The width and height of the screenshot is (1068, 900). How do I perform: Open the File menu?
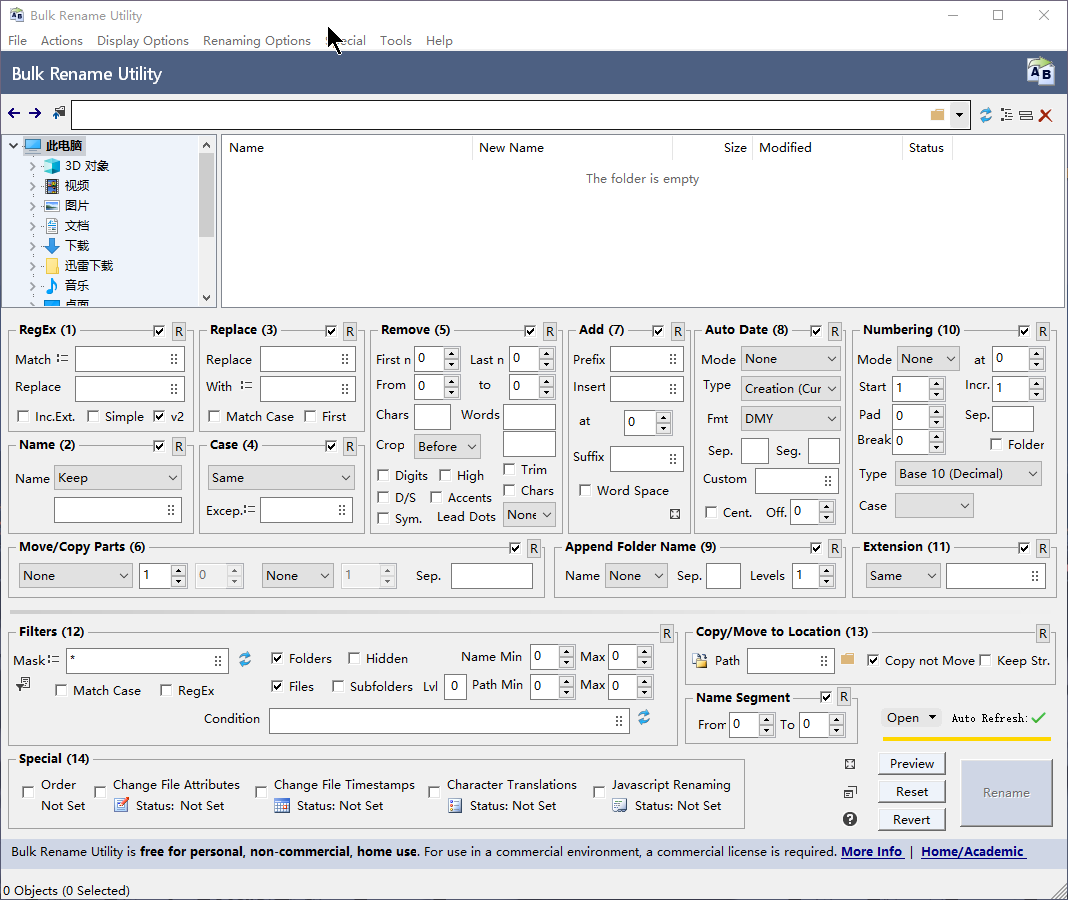point(18,40)
